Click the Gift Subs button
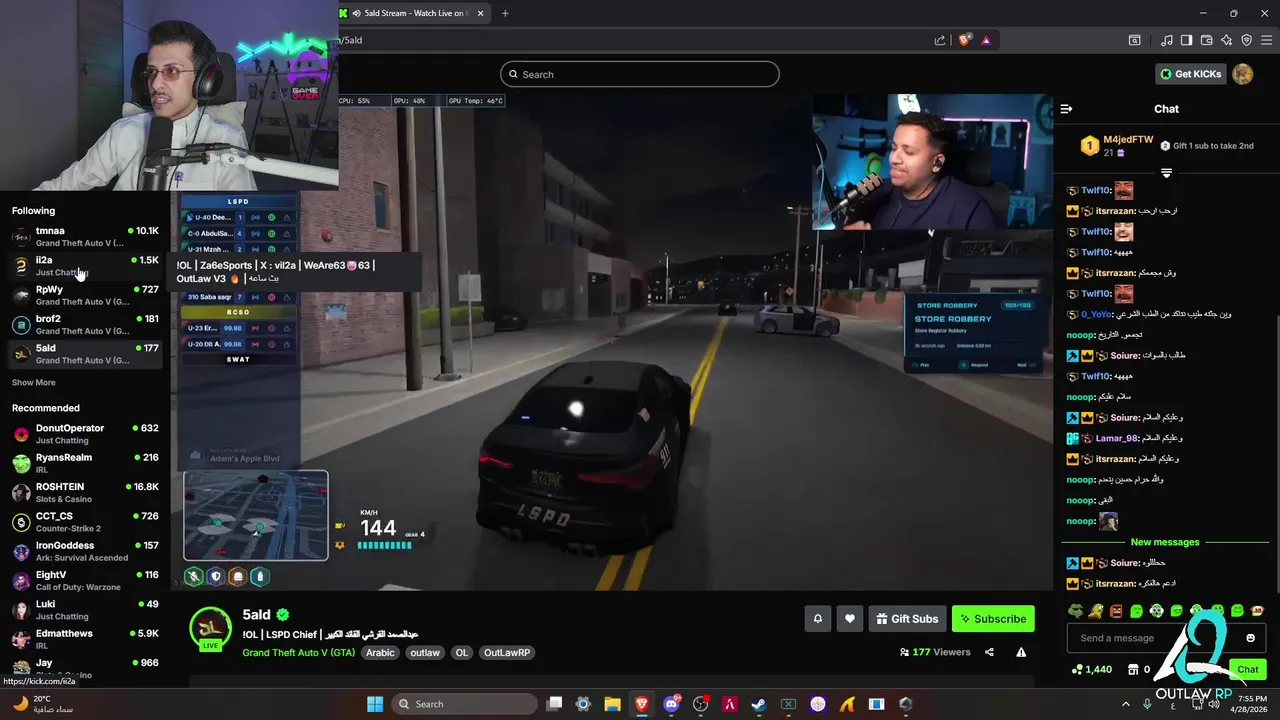 pos(907,619)
